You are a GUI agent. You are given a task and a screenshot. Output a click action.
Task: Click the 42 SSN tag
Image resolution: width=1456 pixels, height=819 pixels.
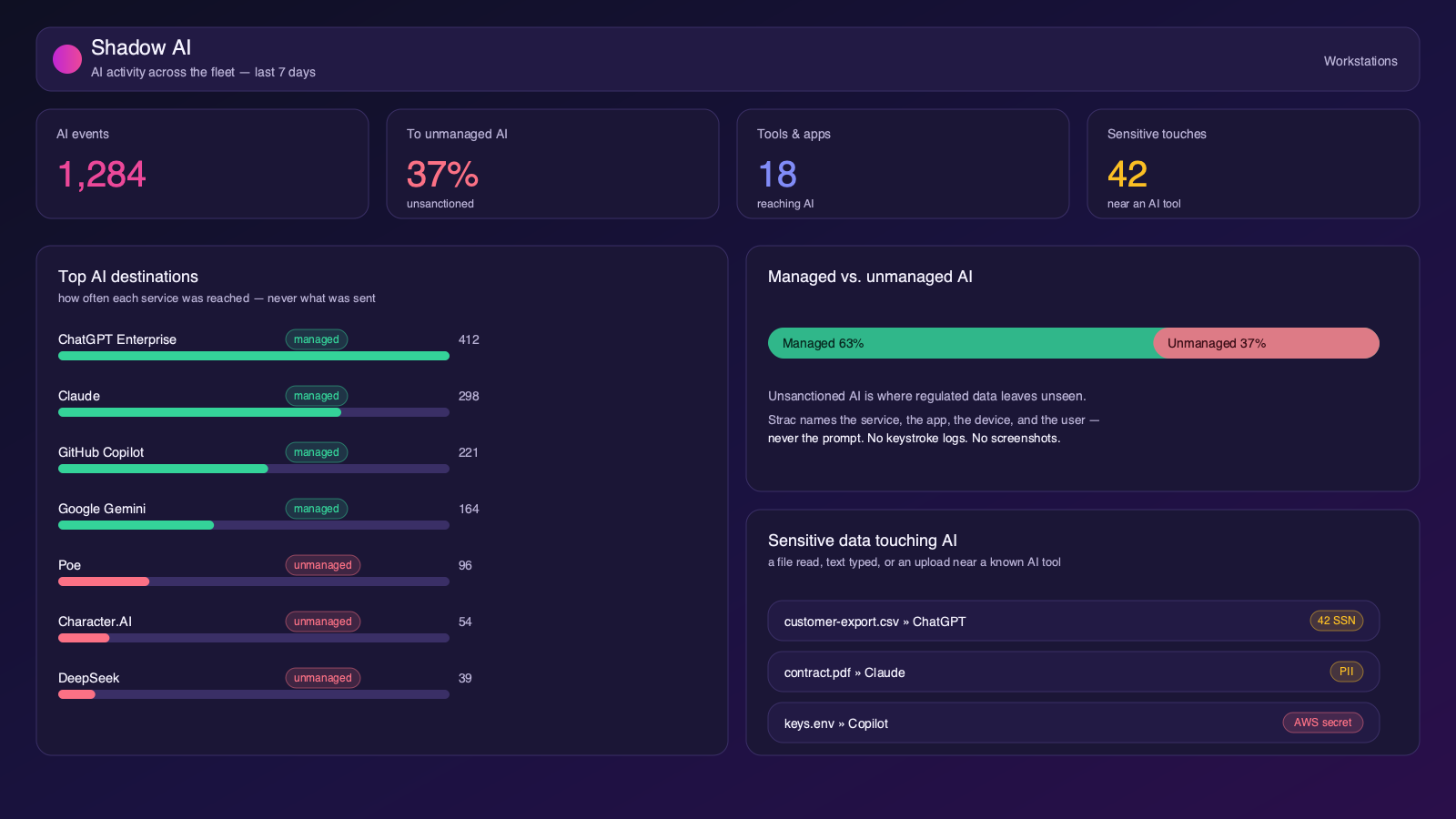pyautogui.click(x=1337, y=621)
